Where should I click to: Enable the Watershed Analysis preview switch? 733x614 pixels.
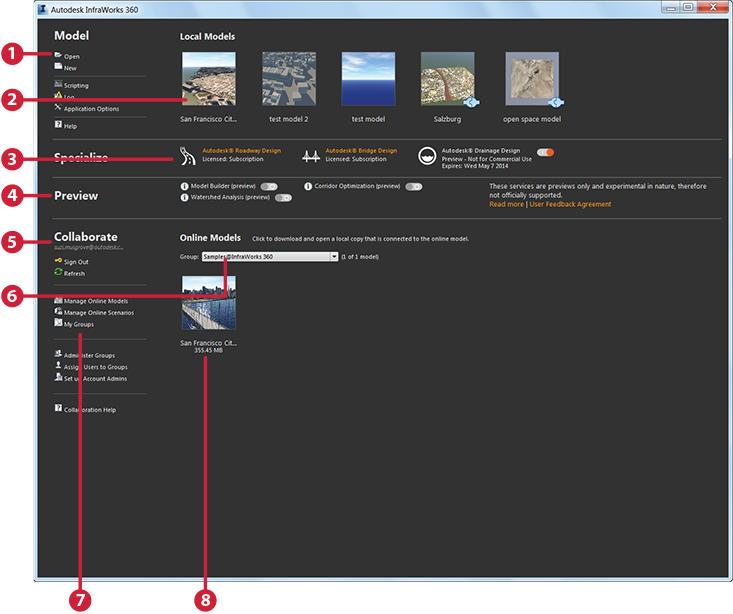[x=283, y=198]
